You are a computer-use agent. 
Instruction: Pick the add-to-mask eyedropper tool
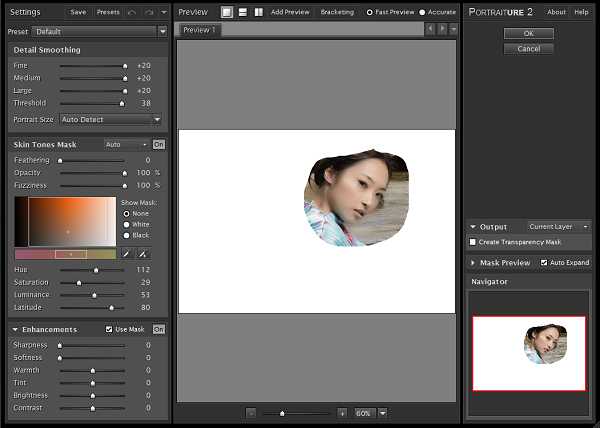click(143, 254)
